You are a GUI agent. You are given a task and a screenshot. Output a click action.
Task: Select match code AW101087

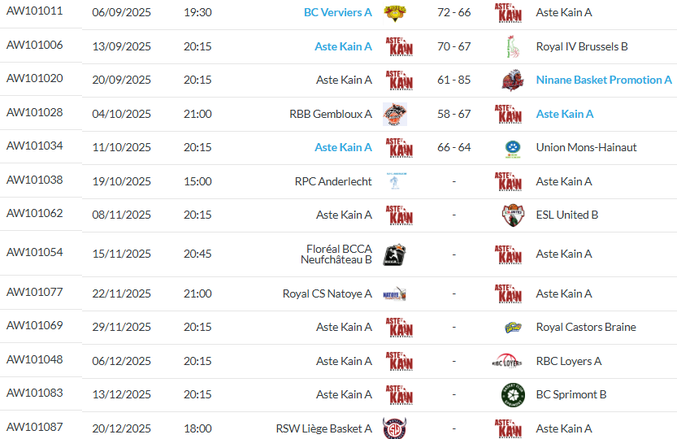pos(35,428)
